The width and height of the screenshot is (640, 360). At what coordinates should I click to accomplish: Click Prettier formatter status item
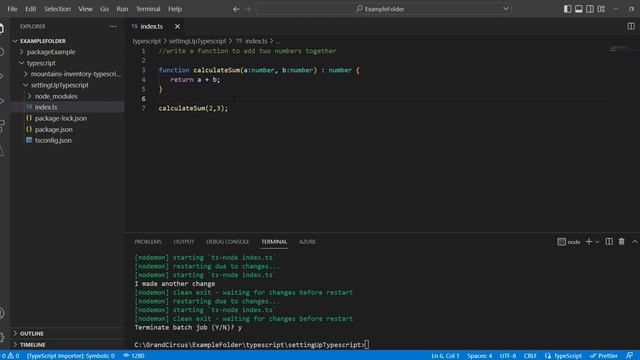[x=604, y=356]
